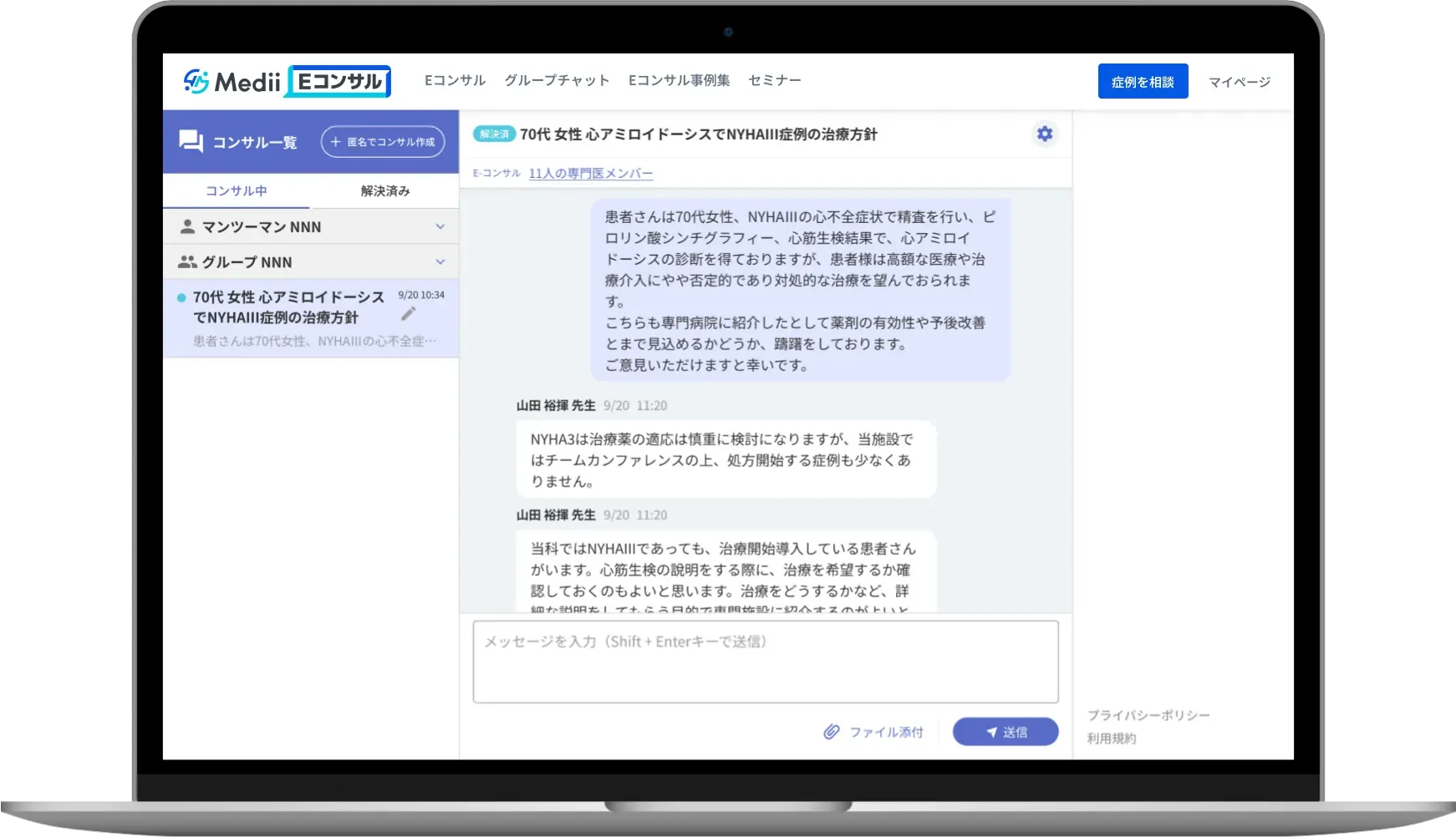Go to マイページ
The image size is (1456, 837).
(1240, 82)
